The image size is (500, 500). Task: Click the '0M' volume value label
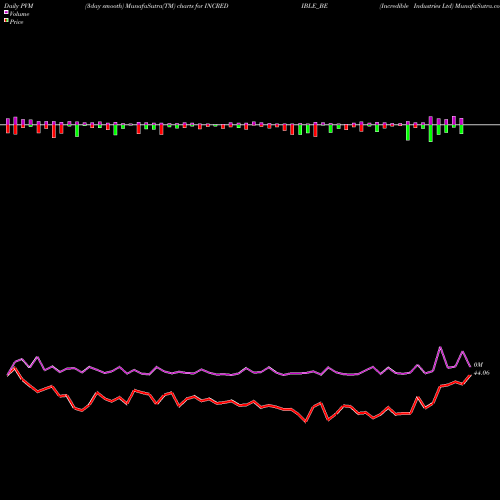[478, 365]
